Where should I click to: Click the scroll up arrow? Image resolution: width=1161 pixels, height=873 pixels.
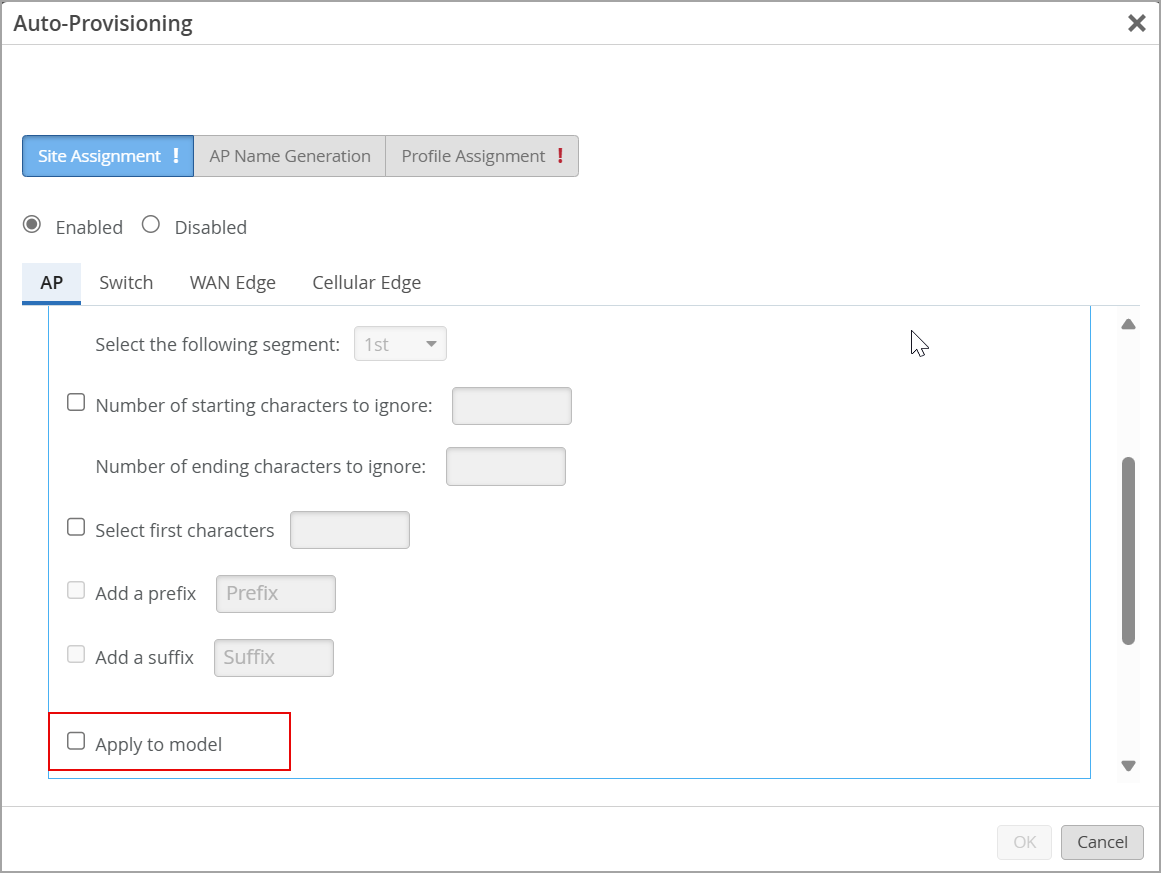pyautogui.click(x=1128, y=324)
